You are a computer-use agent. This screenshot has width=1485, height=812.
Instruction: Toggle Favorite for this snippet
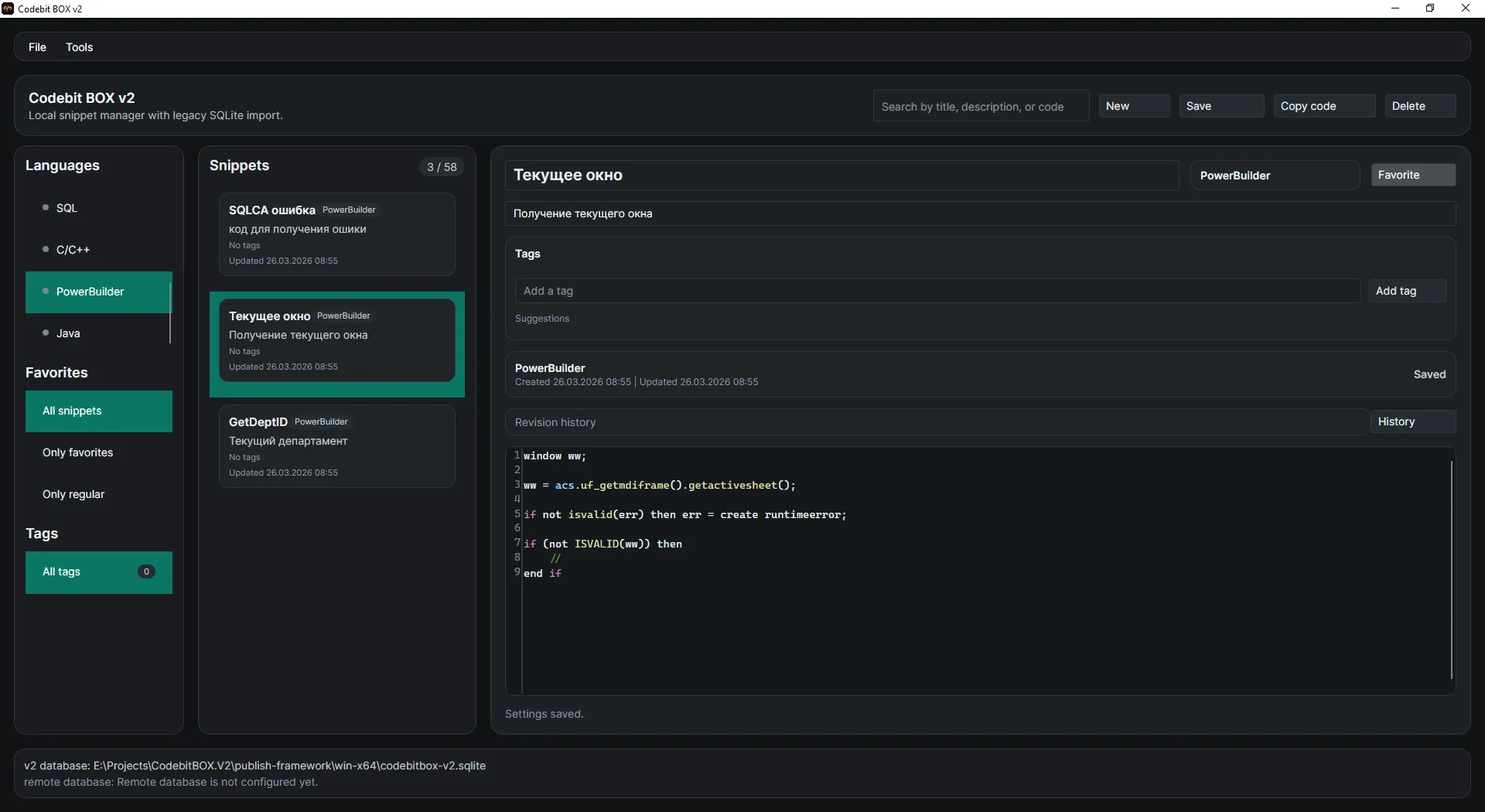1412,176
